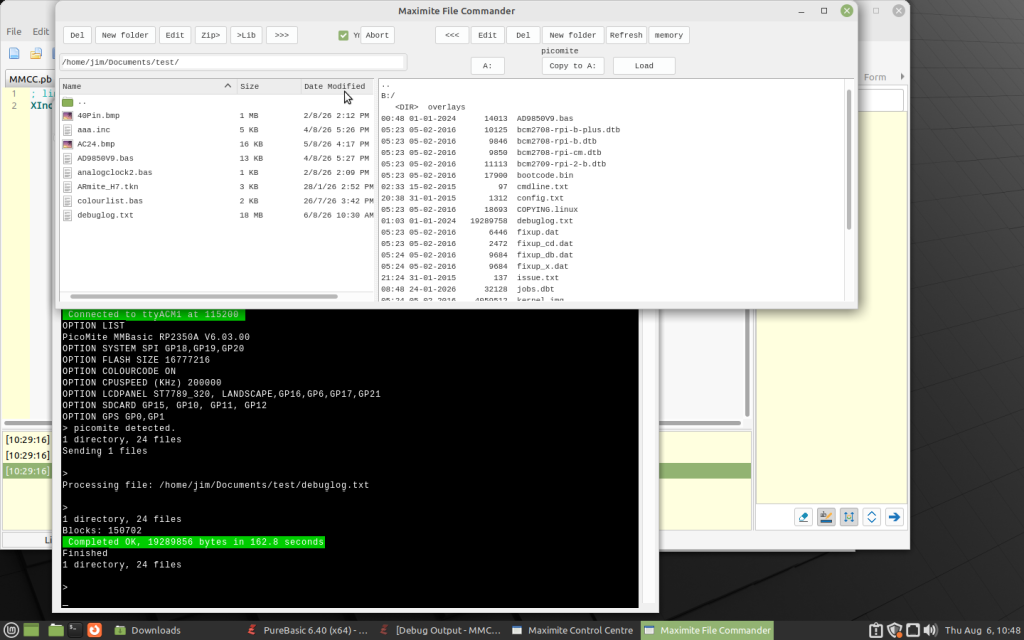1024x640 pixels.
Task: Click the clipboard notification icon in system tray
Action: click(x=876, y=630)
